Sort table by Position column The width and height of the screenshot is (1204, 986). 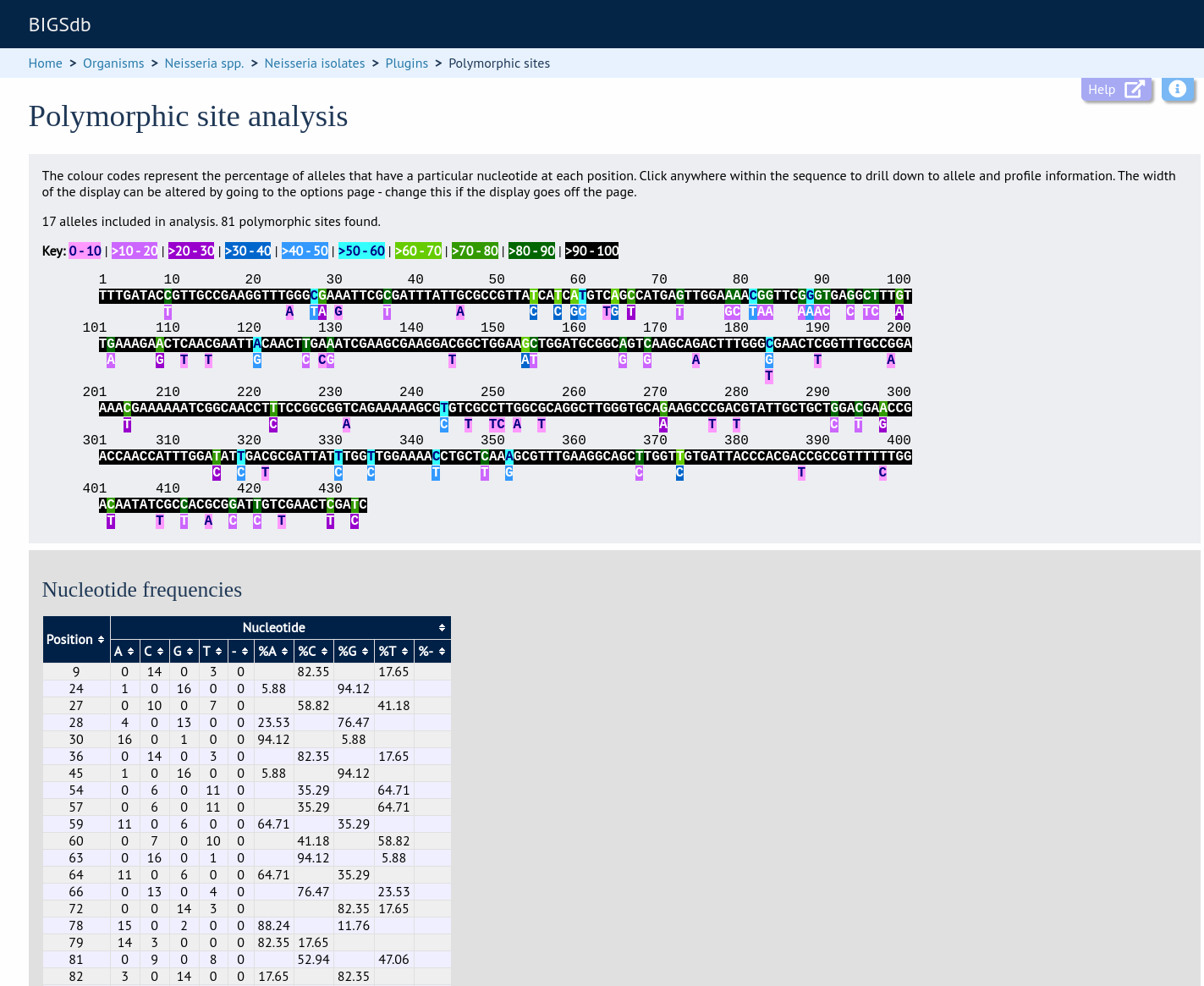[x=76, y=640]
